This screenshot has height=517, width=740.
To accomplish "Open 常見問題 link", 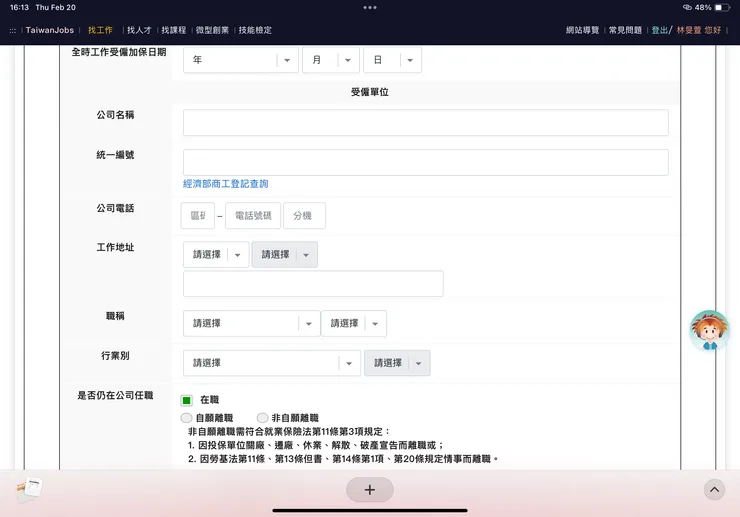I will 625,30.
